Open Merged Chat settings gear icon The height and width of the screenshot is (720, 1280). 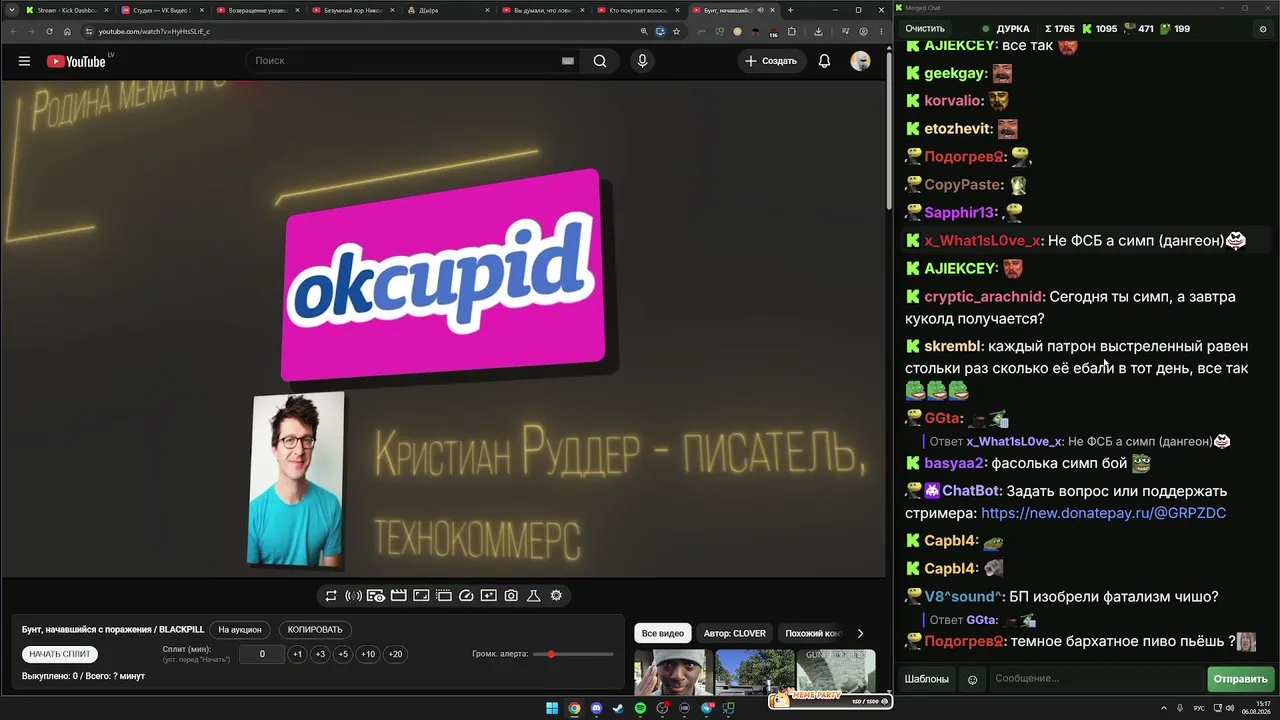(x=1262, y=29)
